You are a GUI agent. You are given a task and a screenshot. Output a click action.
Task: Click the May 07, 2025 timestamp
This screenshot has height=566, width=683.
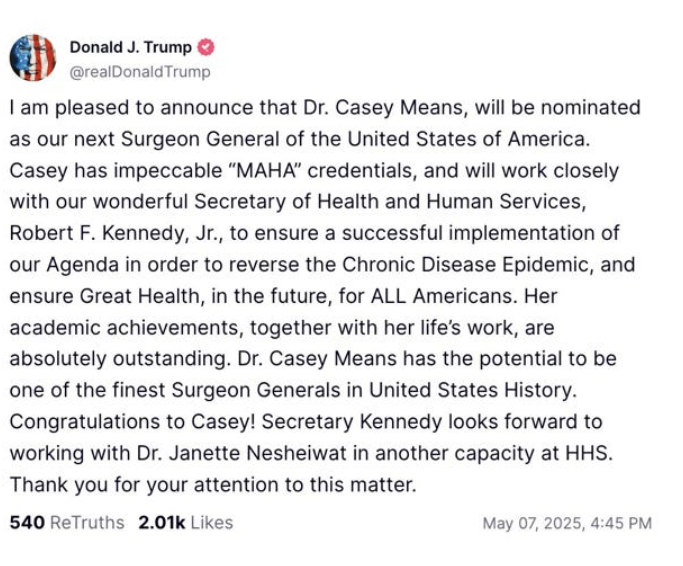tap(566, 524)
